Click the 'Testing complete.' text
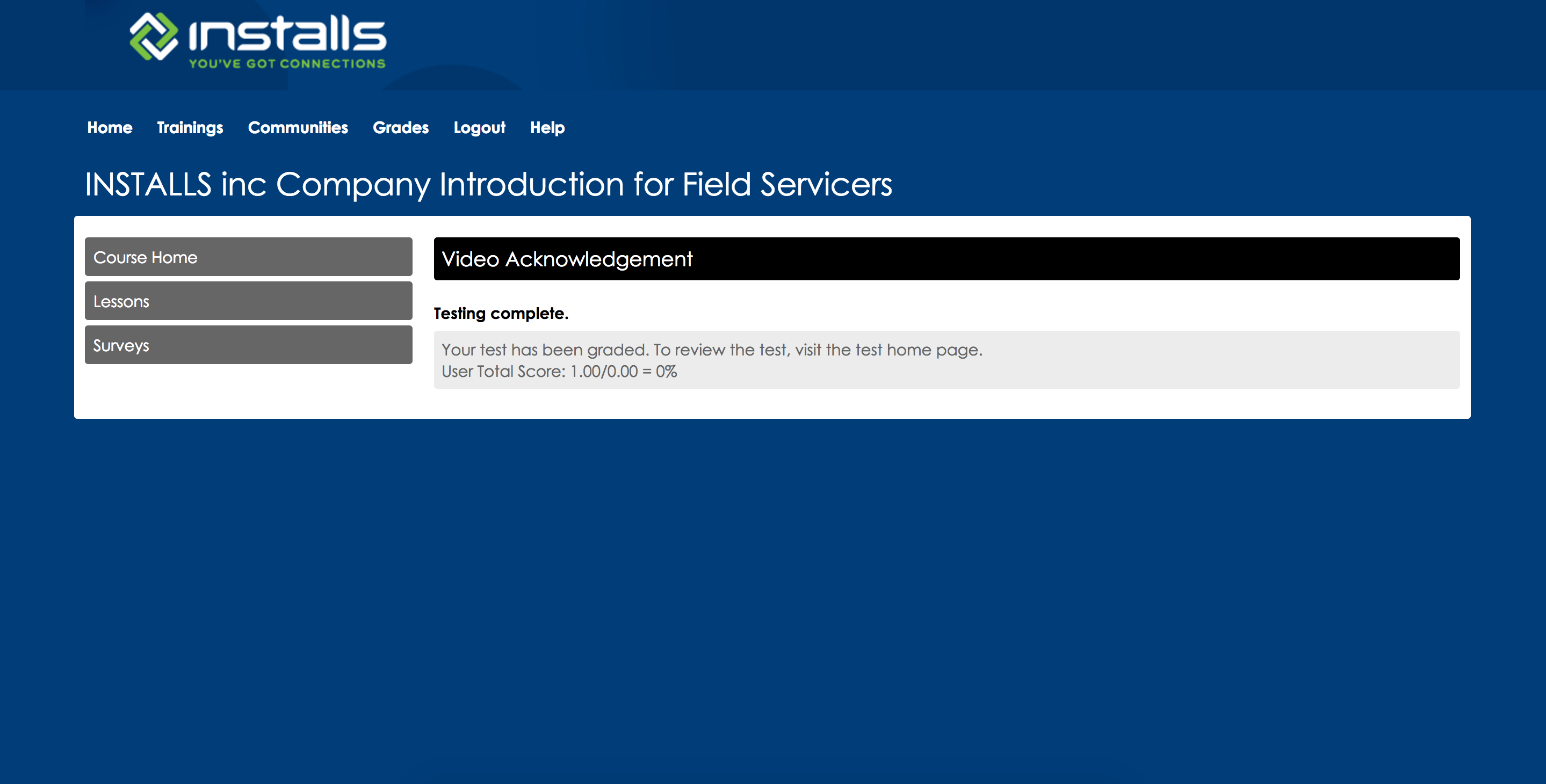Screen dimensions: 1546x784 point(501,314)
